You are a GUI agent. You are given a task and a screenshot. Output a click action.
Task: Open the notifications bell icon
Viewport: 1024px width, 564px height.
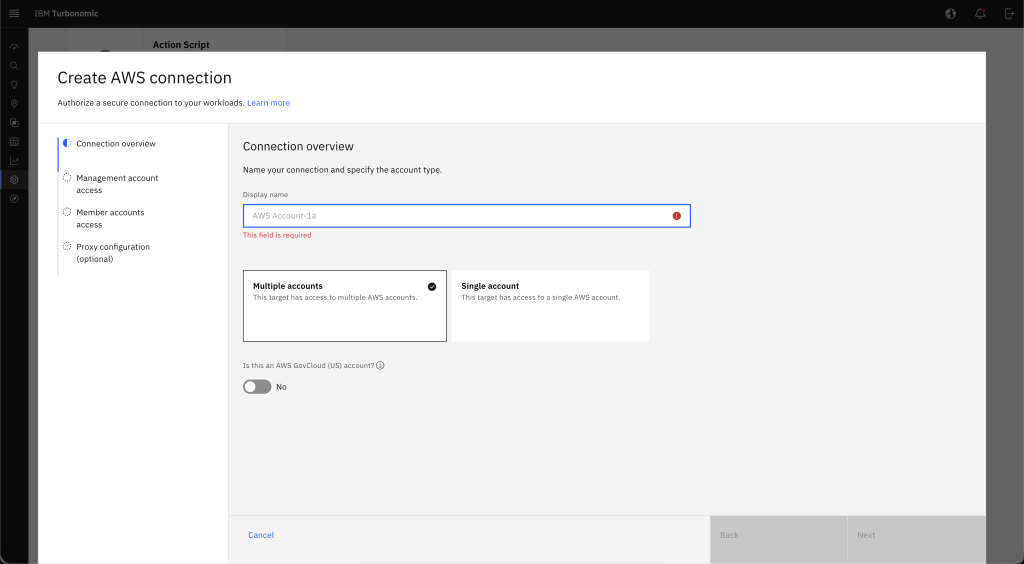980,14
